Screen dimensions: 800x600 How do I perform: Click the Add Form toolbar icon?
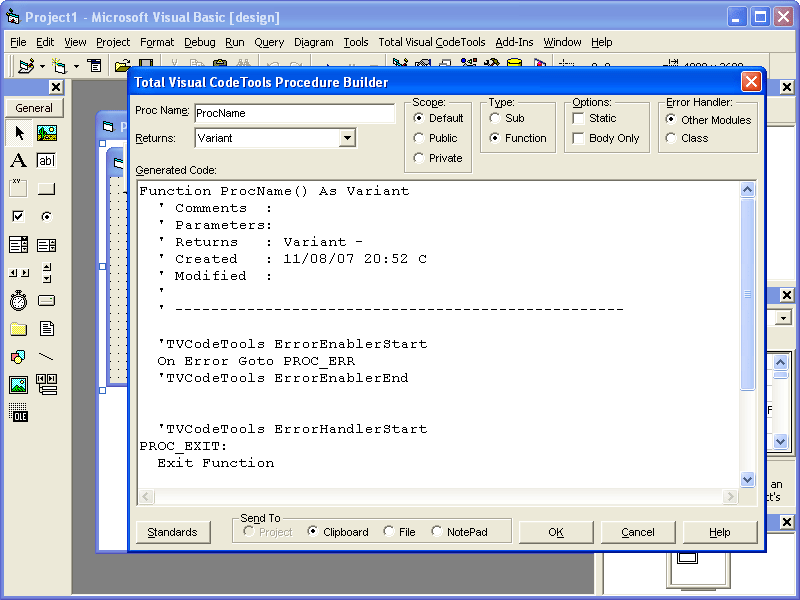[59, 66]
